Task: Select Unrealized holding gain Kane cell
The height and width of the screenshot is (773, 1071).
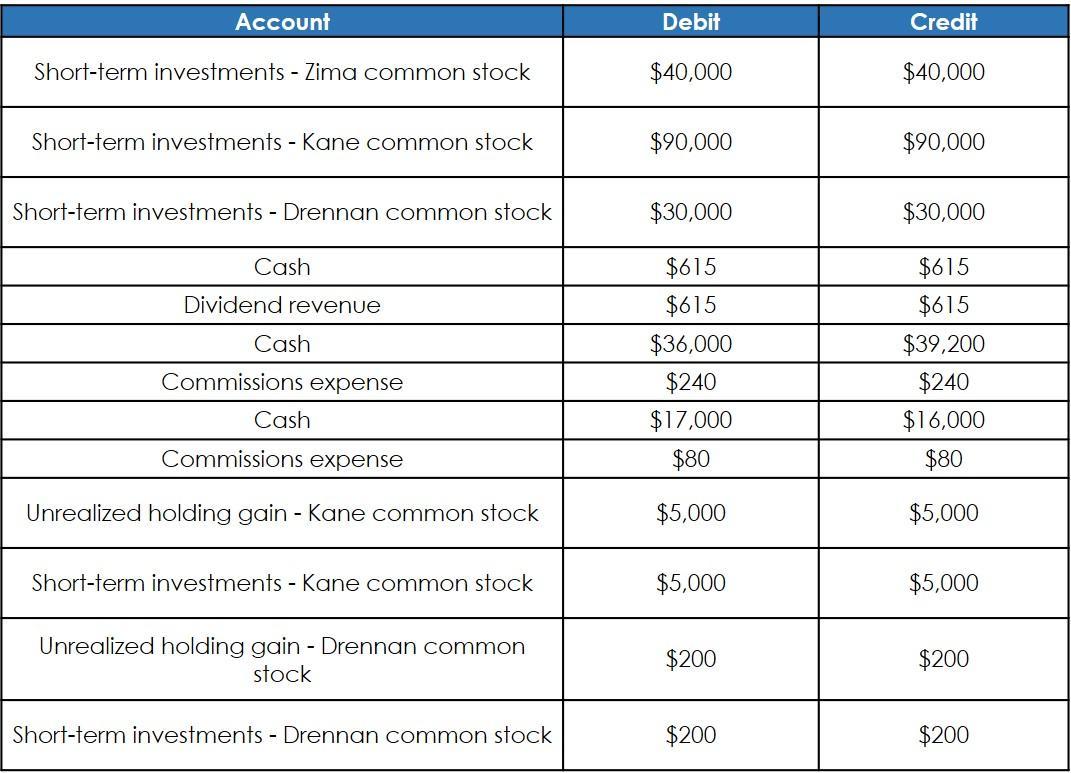Action: (x=282, y=513)
